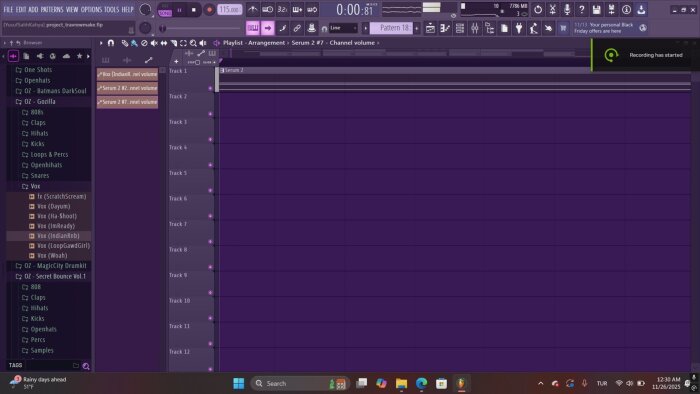Screen dimensions: 700x394
Task: Select Serum 2 #2 channel volume clip
Action: [127, 88]
